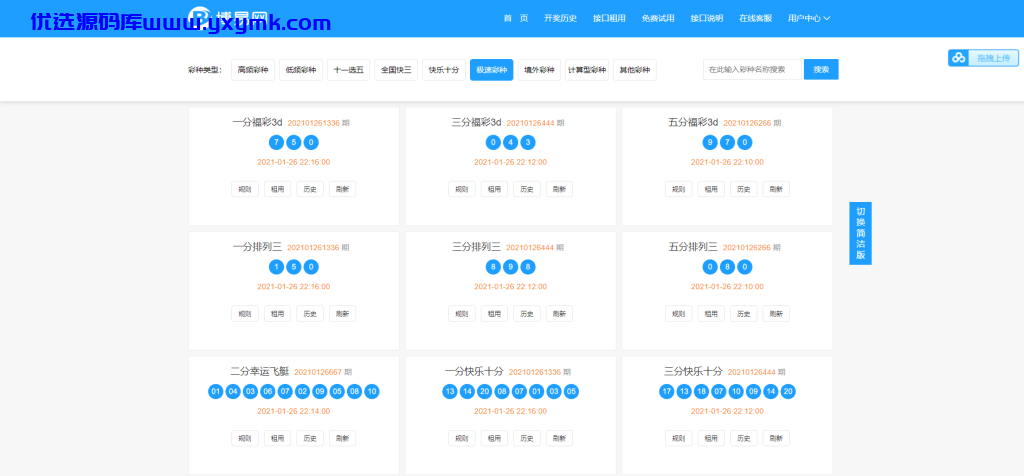View 历史 for 一分快乐十分

[527, 438]
